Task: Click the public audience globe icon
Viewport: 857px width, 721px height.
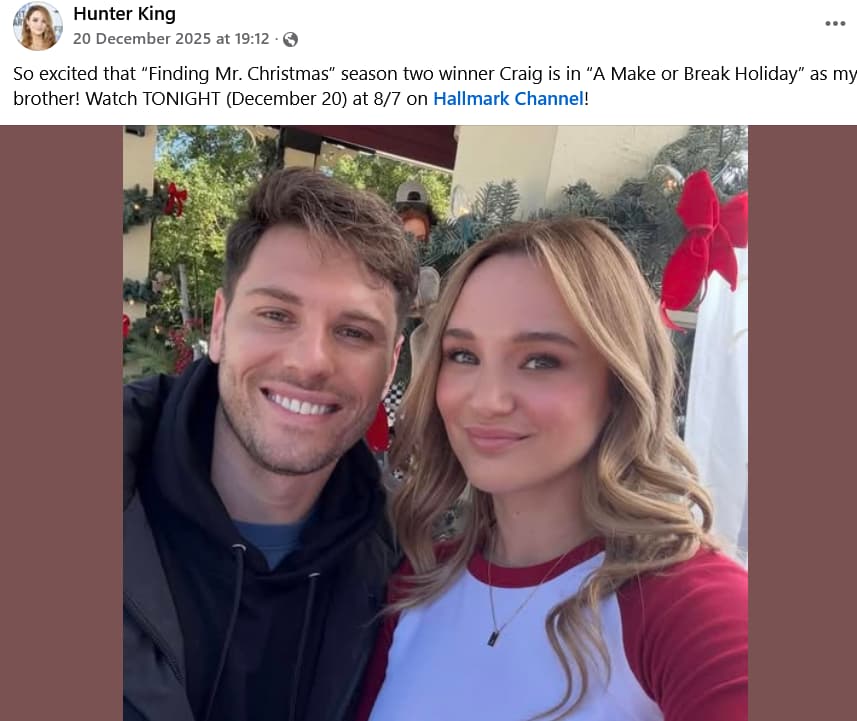Action: [290, 39]
